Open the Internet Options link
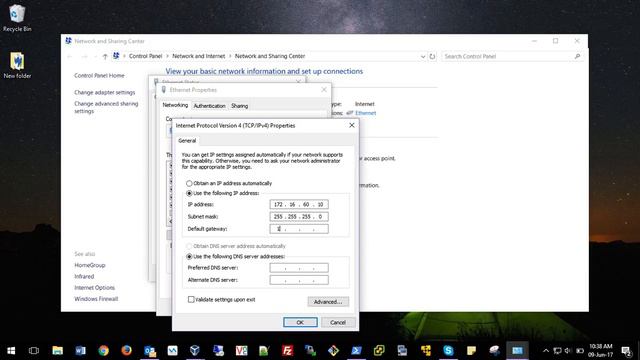Viewport: 640px width, 360px height. coord(95,288)
